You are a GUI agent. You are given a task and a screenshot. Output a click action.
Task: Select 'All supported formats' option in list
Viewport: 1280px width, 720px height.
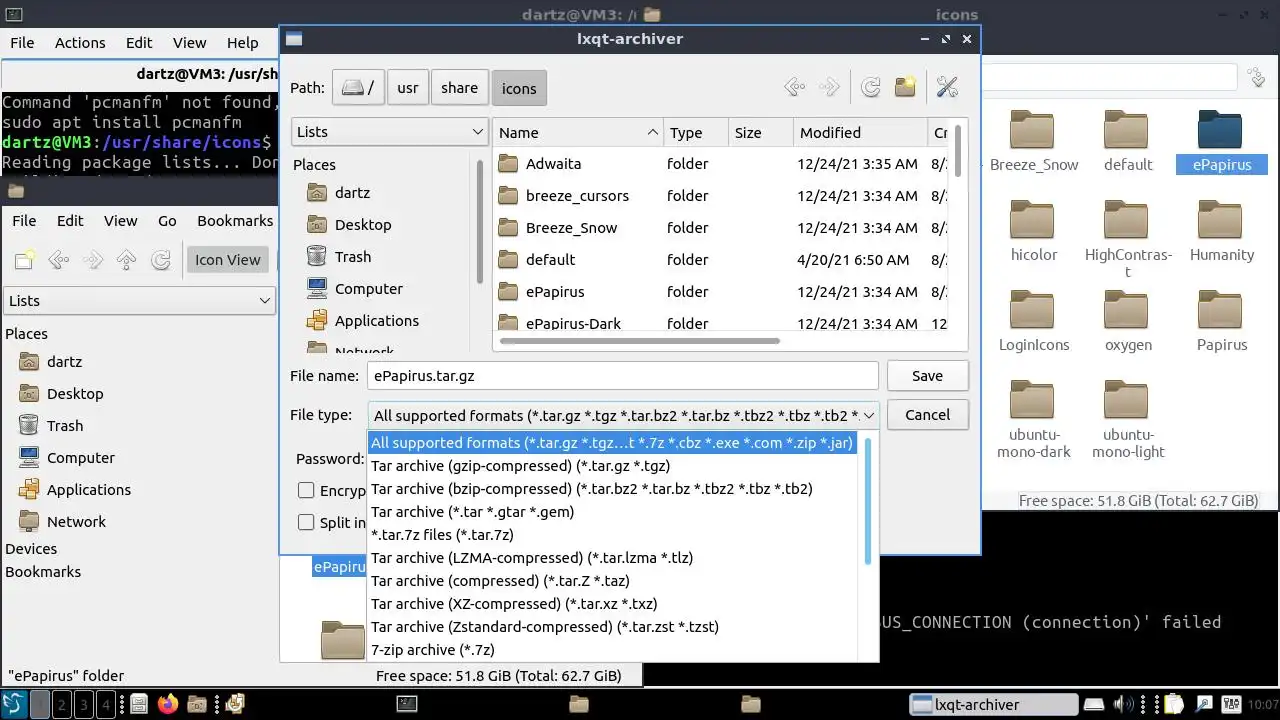tap(612, 443)
